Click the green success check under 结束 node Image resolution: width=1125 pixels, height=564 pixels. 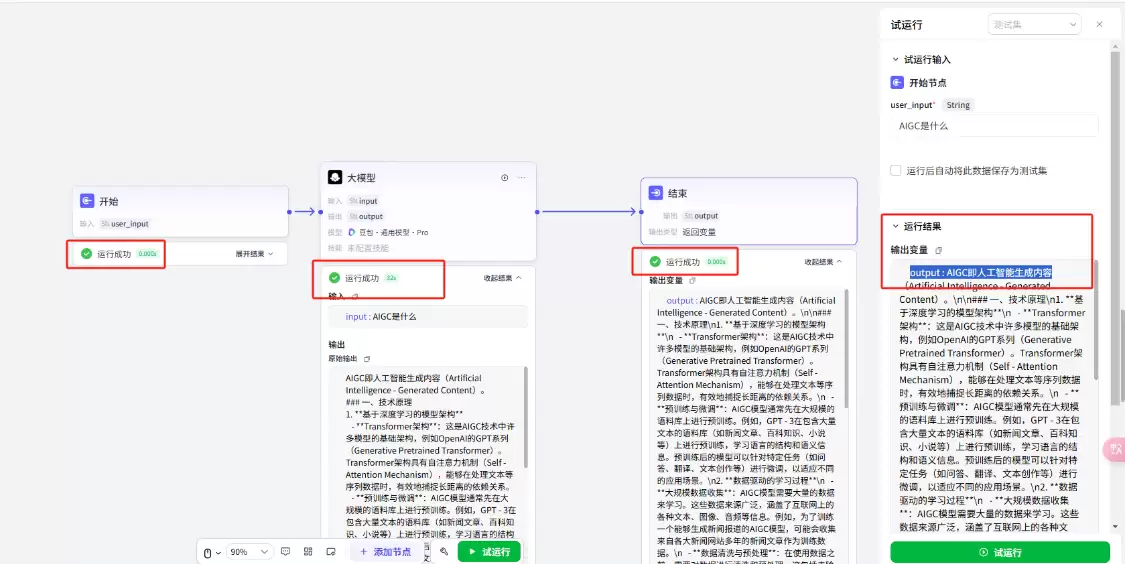click(655, 262)
